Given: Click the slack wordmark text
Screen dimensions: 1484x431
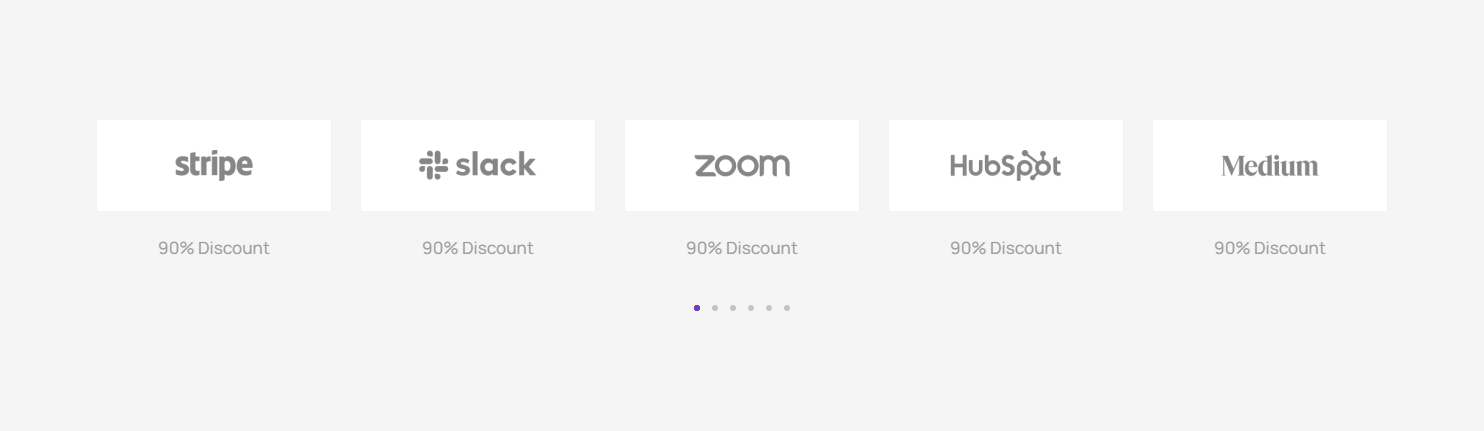Looking at the screenshot, I should click(495, 165).
